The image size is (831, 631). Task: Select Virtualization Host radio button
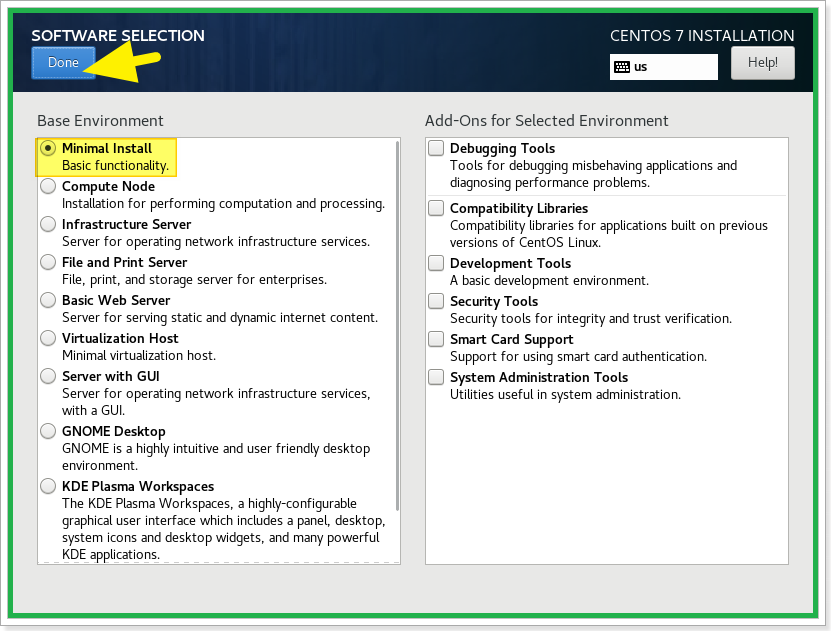pyautogui.click(x=48, y=338)
